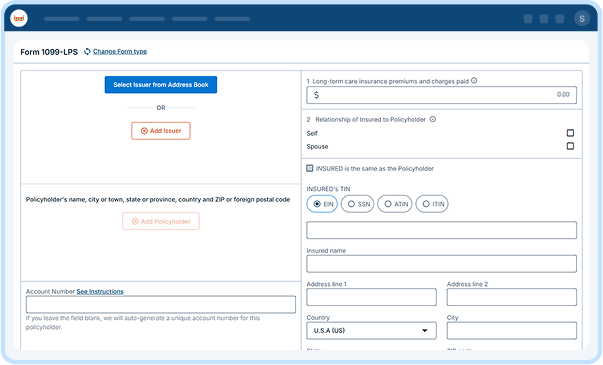Select the ITIN radio option
This screenshot has height=365, width=603.
coord(432,204)
